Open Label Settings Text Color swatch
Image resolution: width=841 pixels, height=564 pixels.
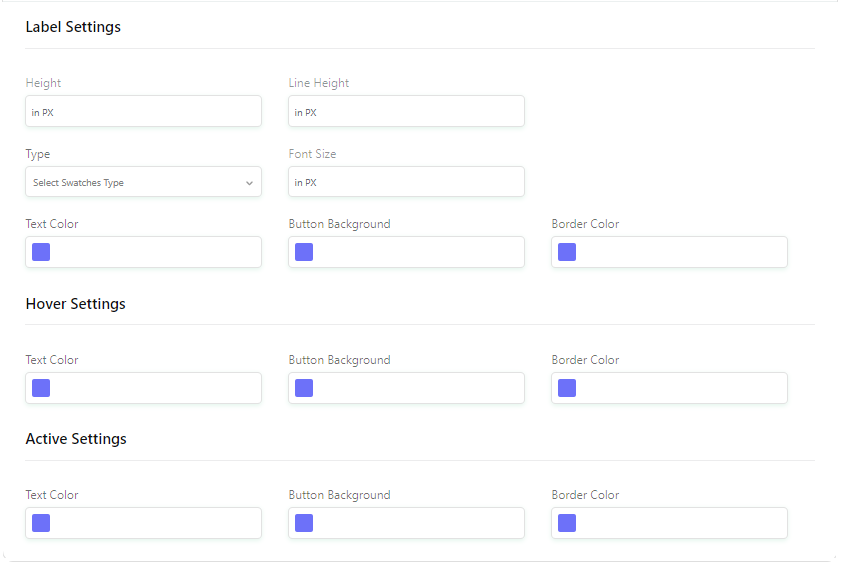[x=41, y=252]
